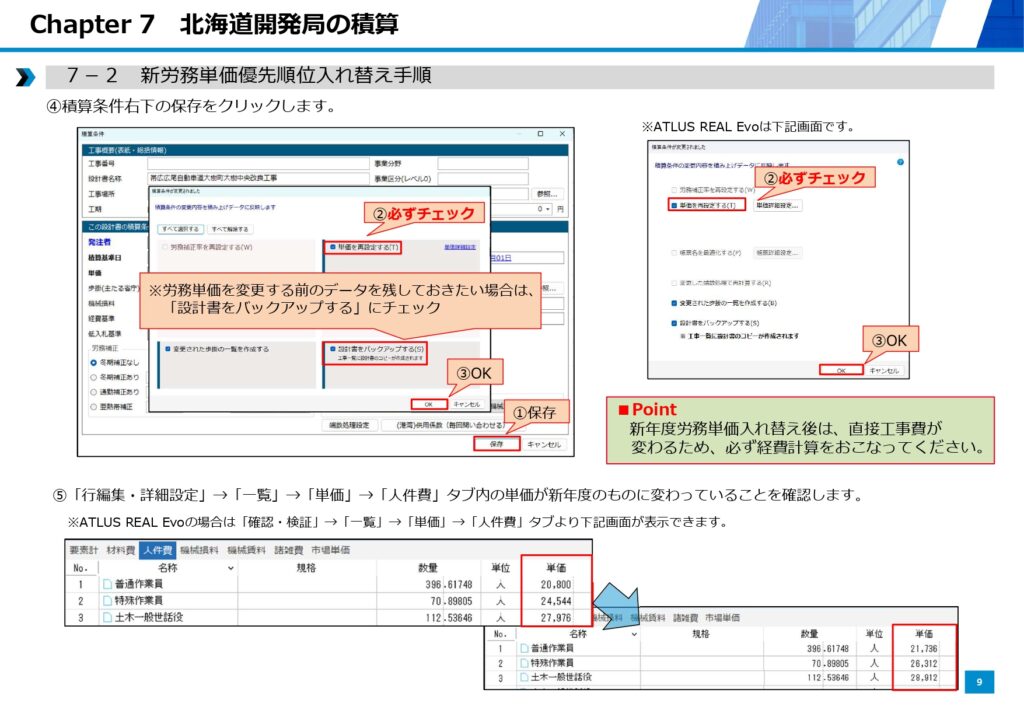
Task: Toggle 変更された歩掛の一覧を作成する(B) in ATLUS REAL Evo dialog
Action: pos(674,302)
